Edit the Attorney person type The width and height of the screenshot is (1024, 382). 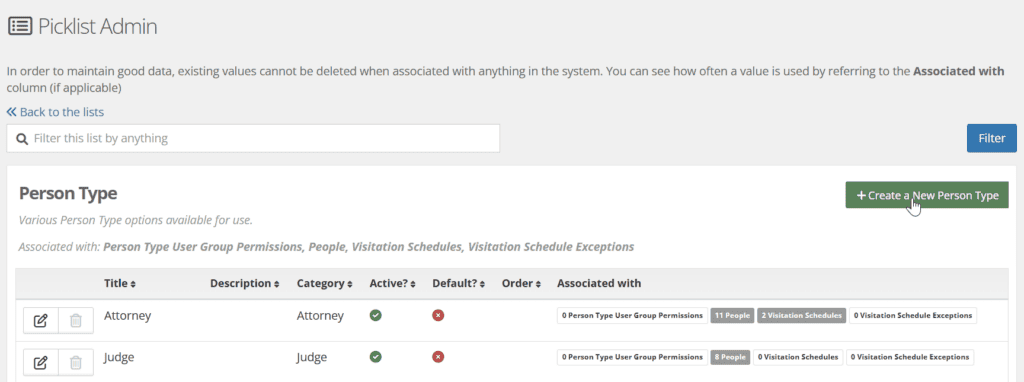click(40, 321)
